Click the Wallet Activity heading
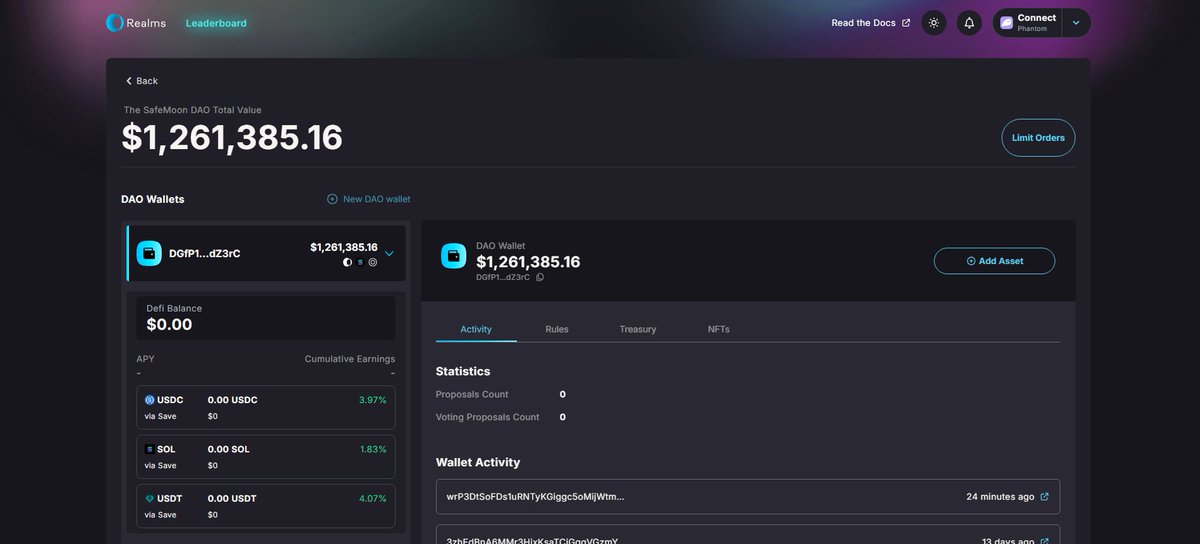This screenshot has width=1200, height=544. tap(478, 463)
